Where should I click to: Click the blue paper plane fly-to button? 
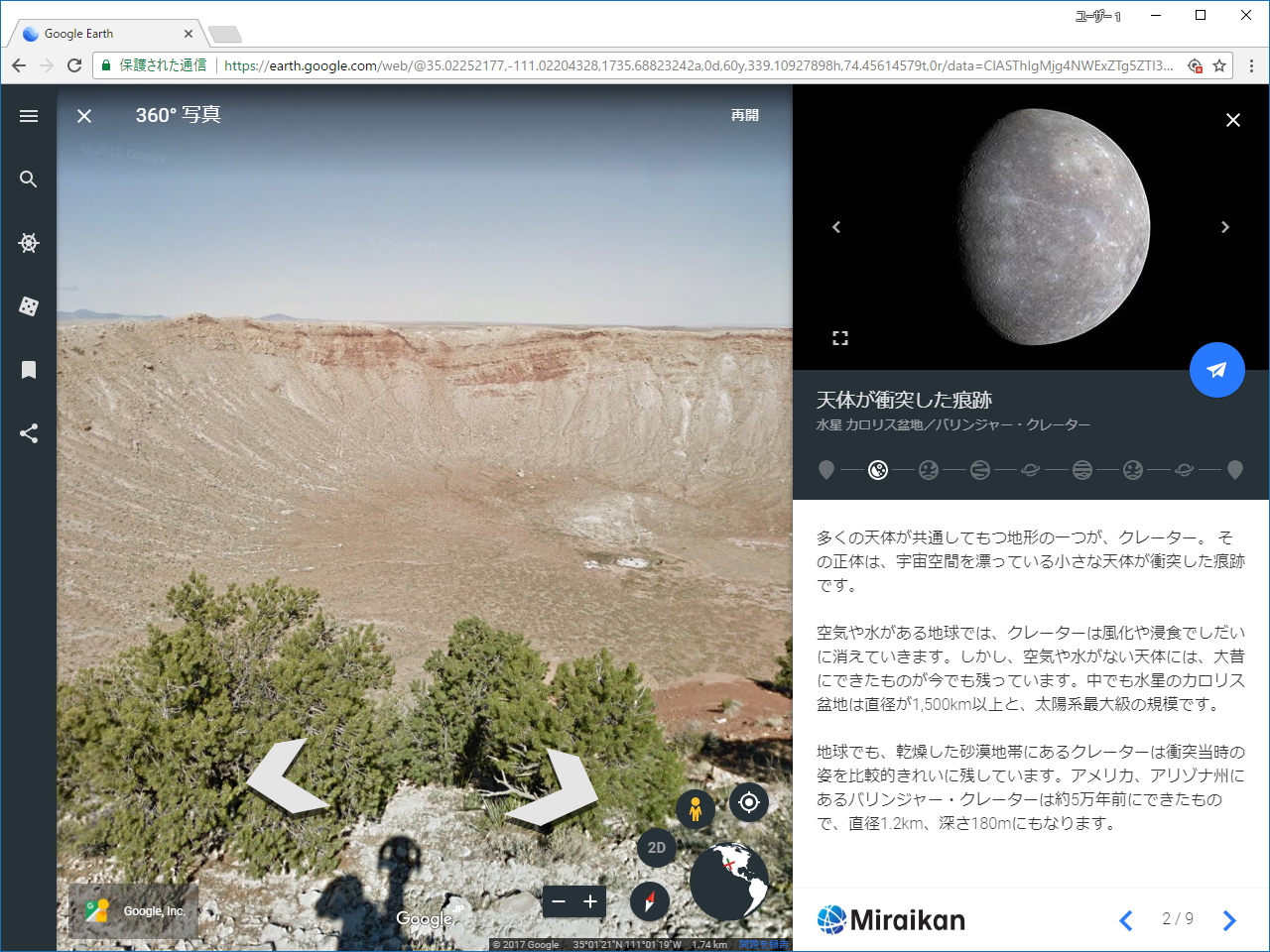click(x=1217, y=370)
